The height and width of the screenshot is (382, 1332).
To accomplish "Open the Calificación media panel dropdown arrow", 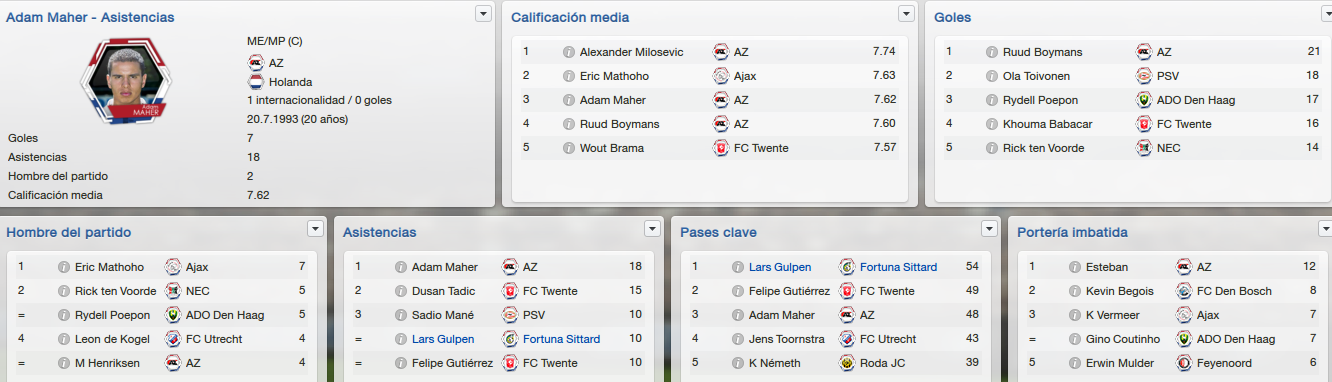I will 906,13.
